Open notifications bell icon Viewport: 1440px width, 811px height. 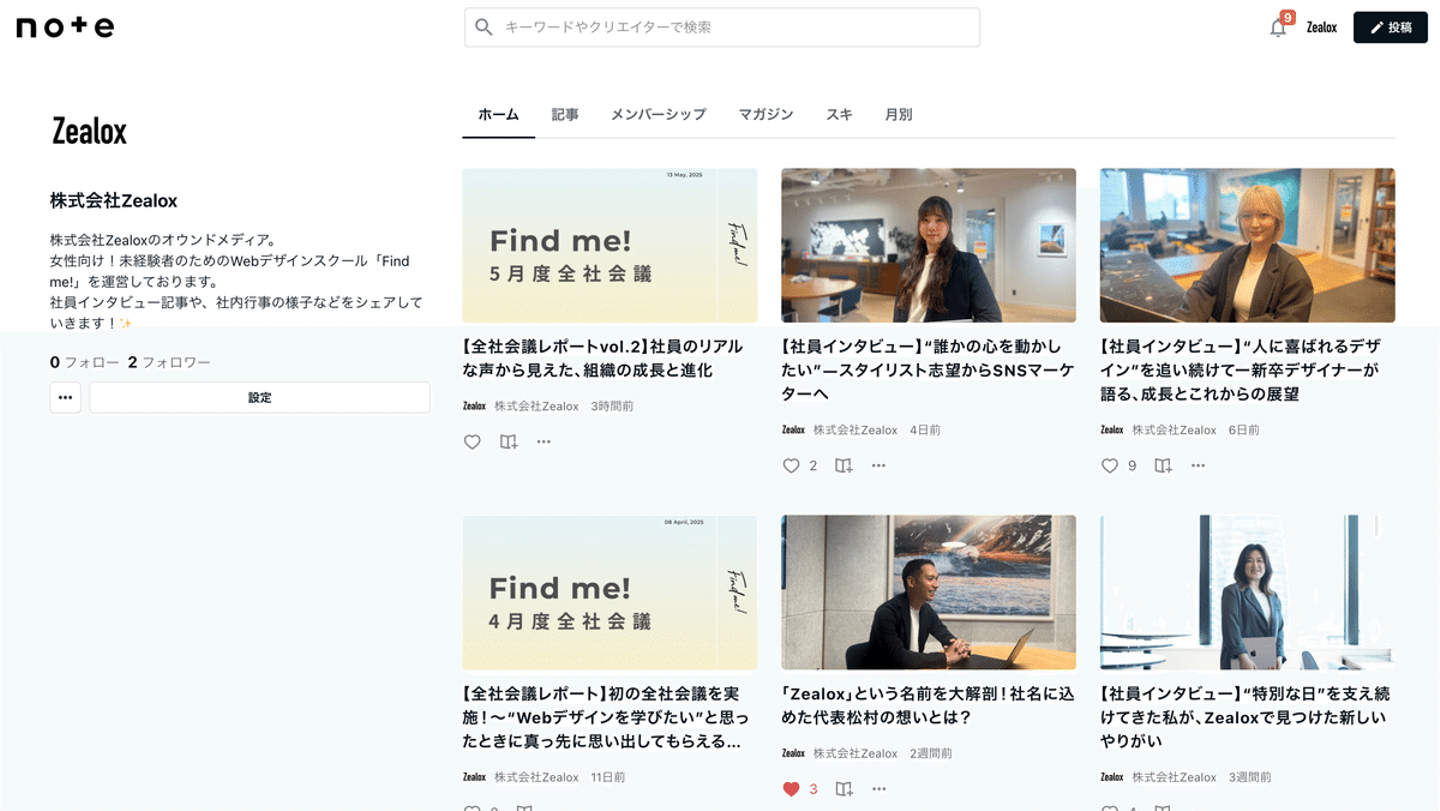(x=1278, y=27)
